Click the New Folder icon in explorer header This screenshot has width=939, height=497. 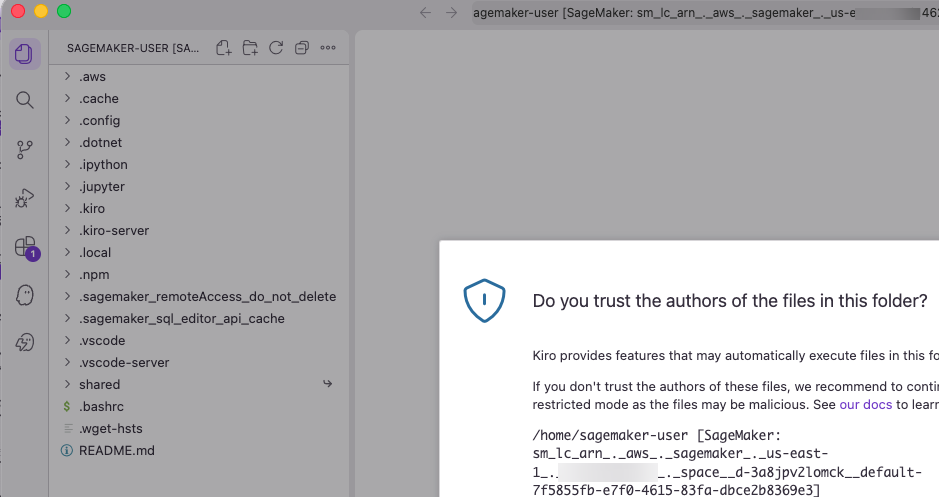(250, 48)
